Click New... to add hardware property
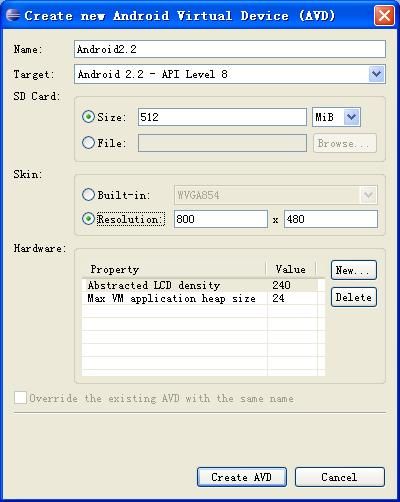The height and width of the screenshot is (502, 400). [x=354, y=270]
